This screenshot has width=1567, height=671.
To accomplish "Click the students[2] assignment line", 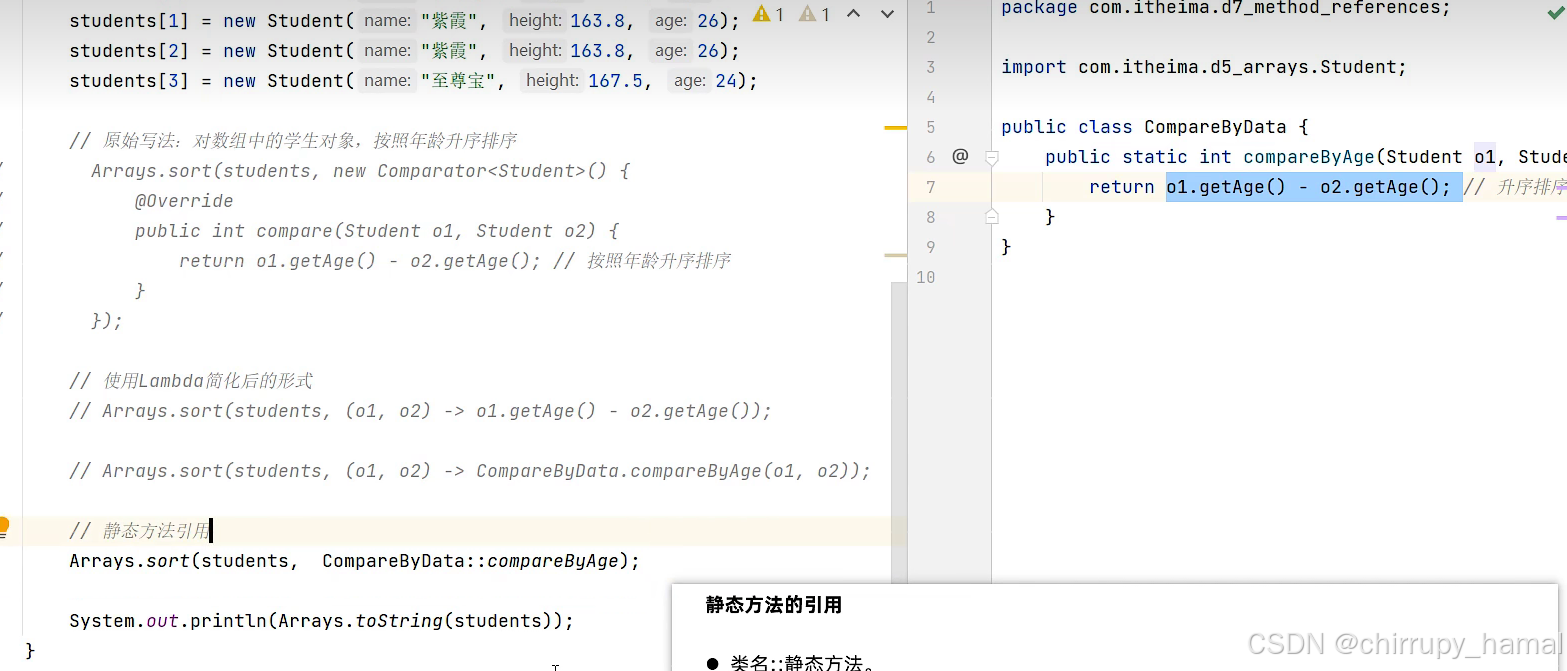I will pos(405,50).
